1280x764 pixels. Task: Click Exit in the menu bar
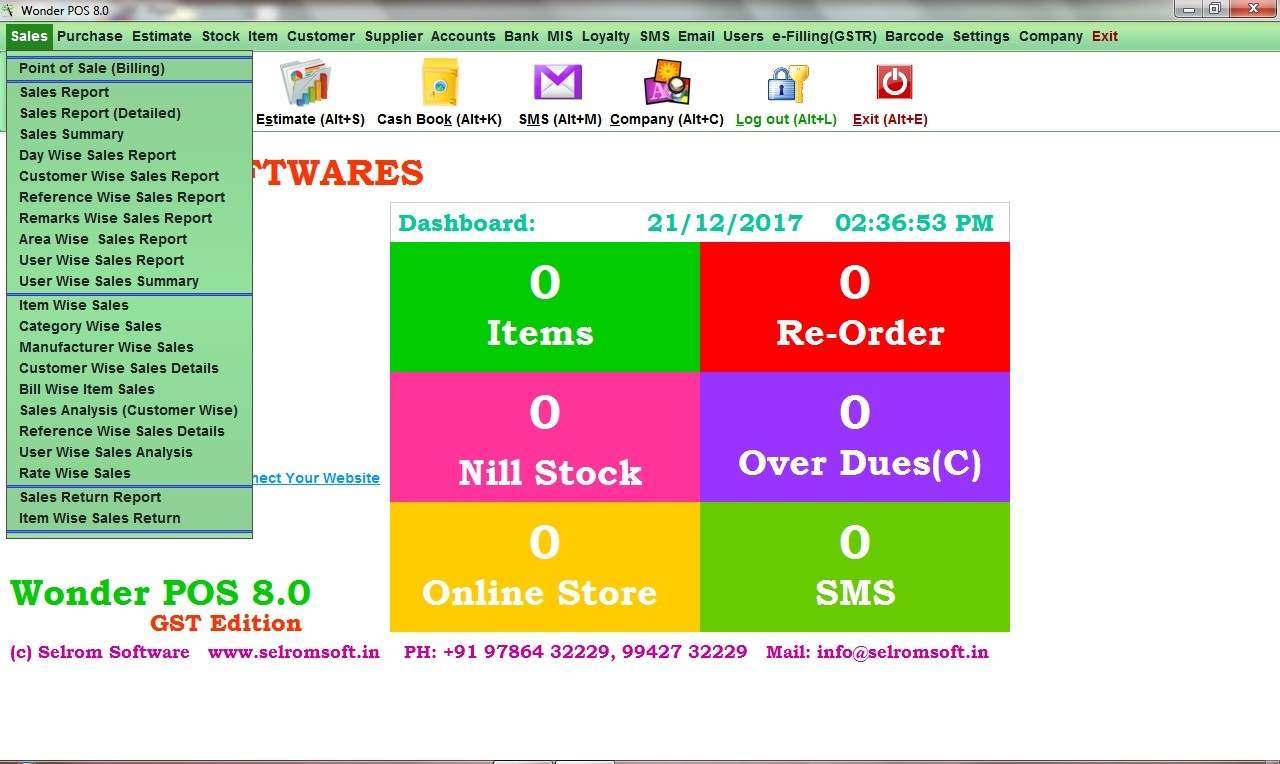click(1105, 36)
